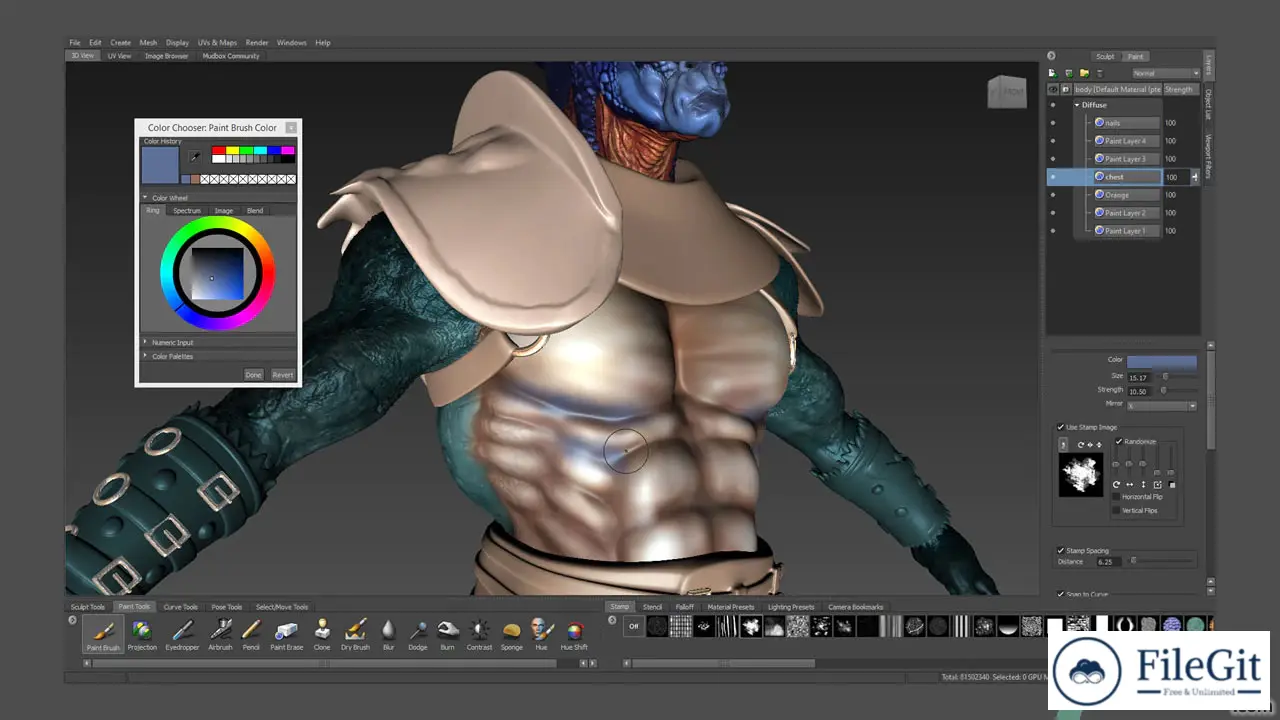Select the Hue tool
Screen dimensions: 1280x720
pyautogui.click(x=541, y=634)
